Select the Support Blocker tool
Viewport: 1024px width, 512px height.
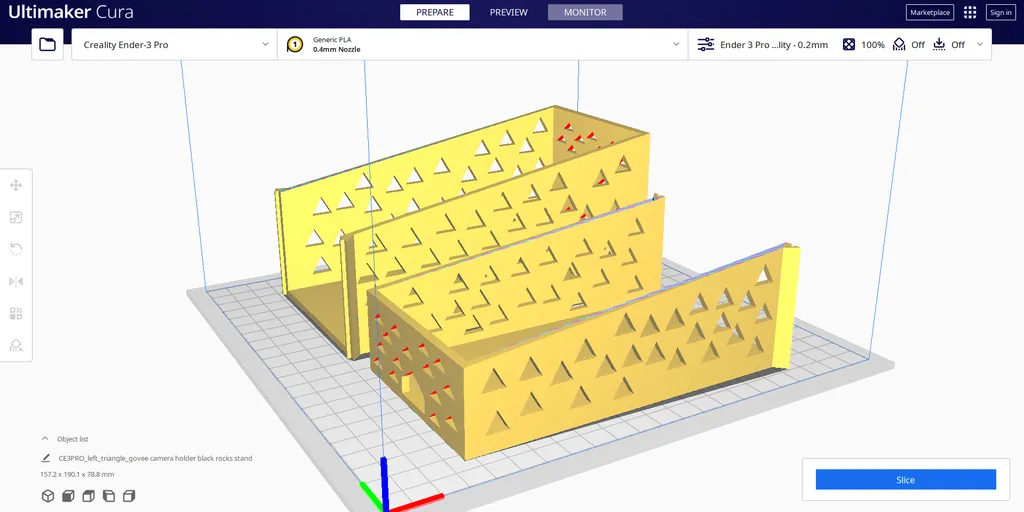16,345
